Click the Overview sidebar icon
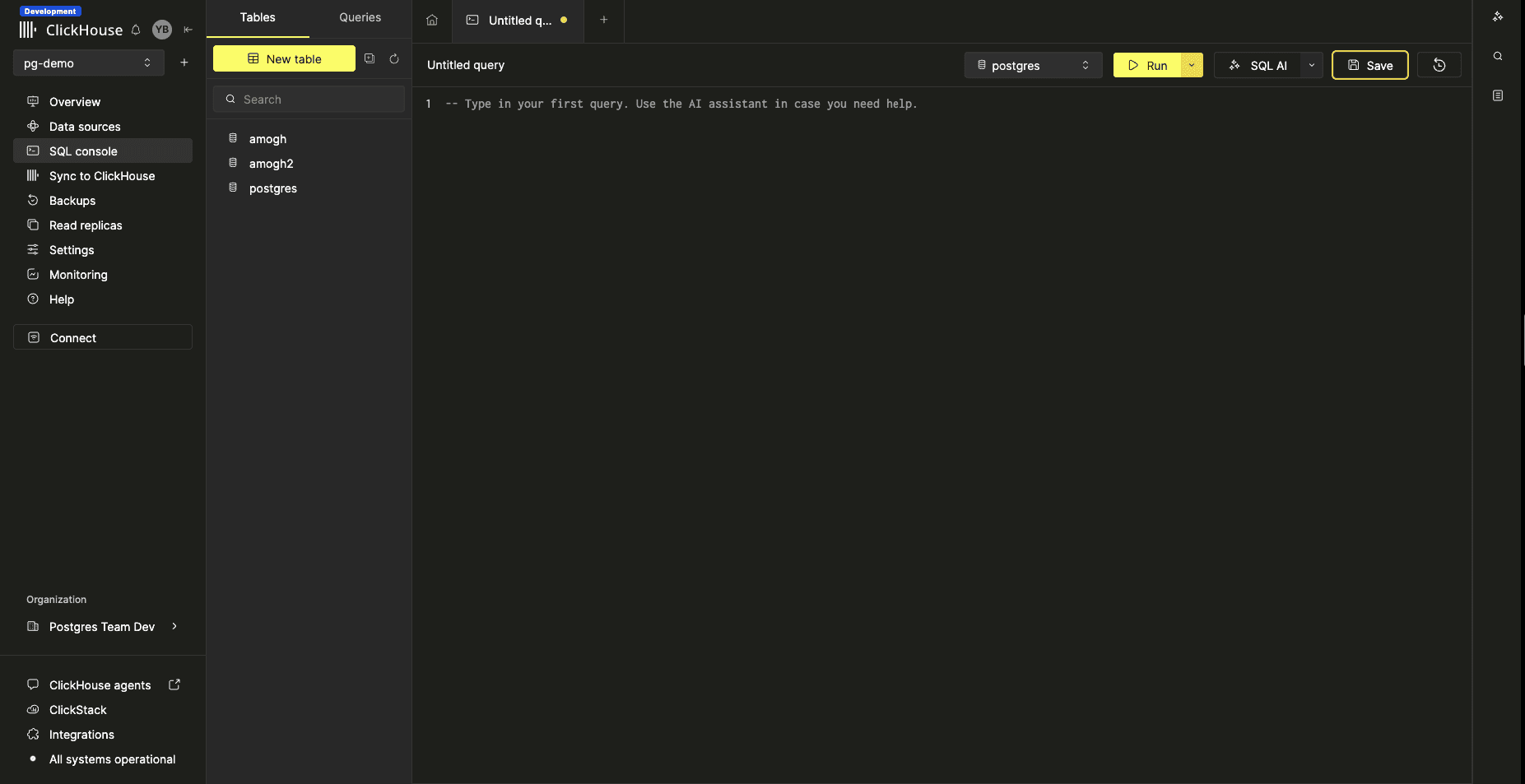Viewport: 1525px width, 784px height. click(x=33, y=101)
